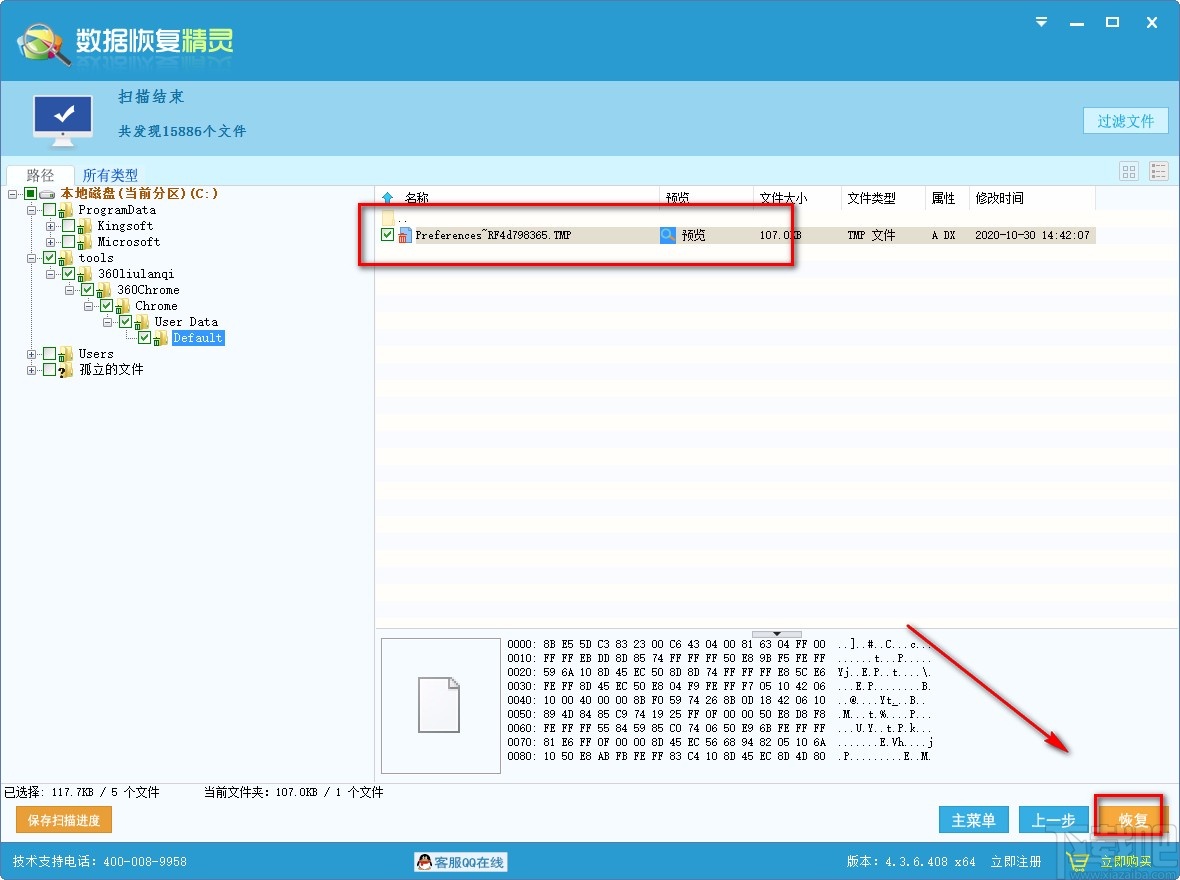Switch to detail list view
Image resolution: width=1180 pixels, height=880 pixels.
tap(1158, 172)
